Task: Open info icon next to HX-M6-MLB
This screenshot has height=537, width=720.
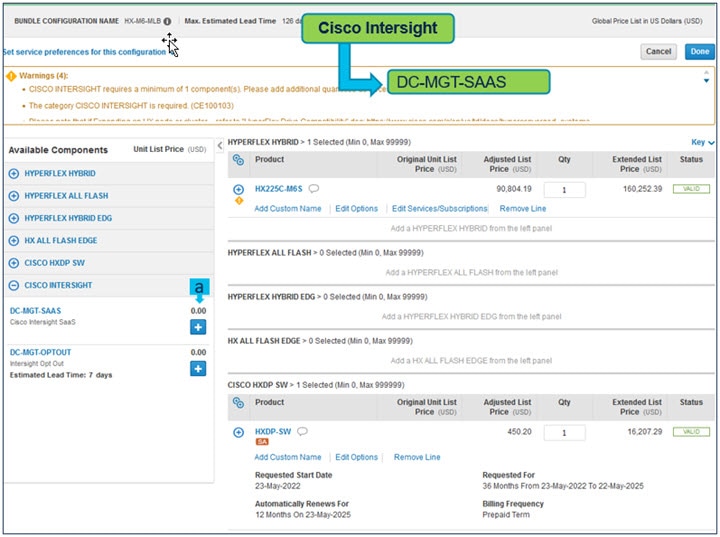Action: 168,21
